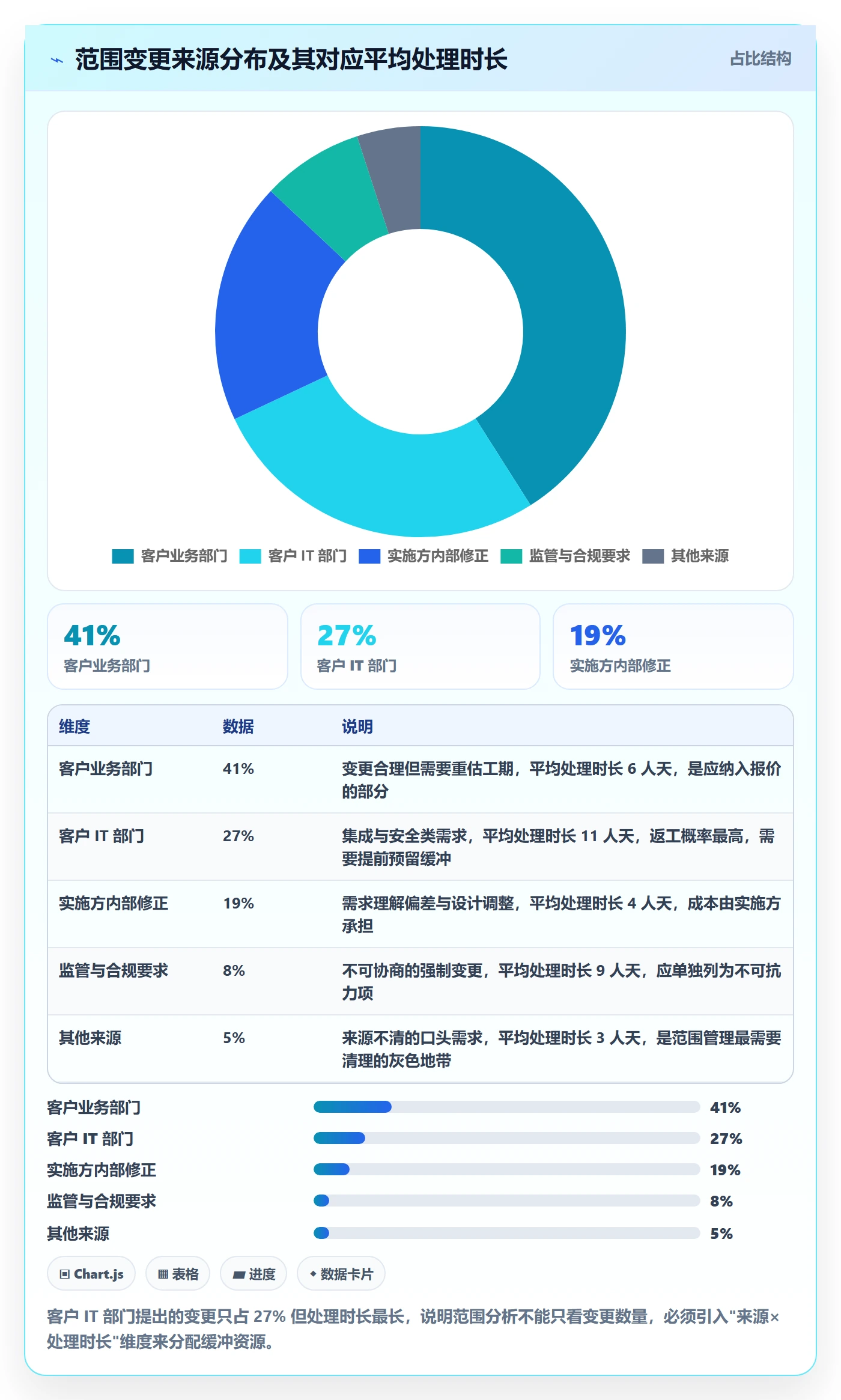The width and height of the screenshot is (841, 1400).
Task: Click the 5% value in table
Action: coord(234,1038)
